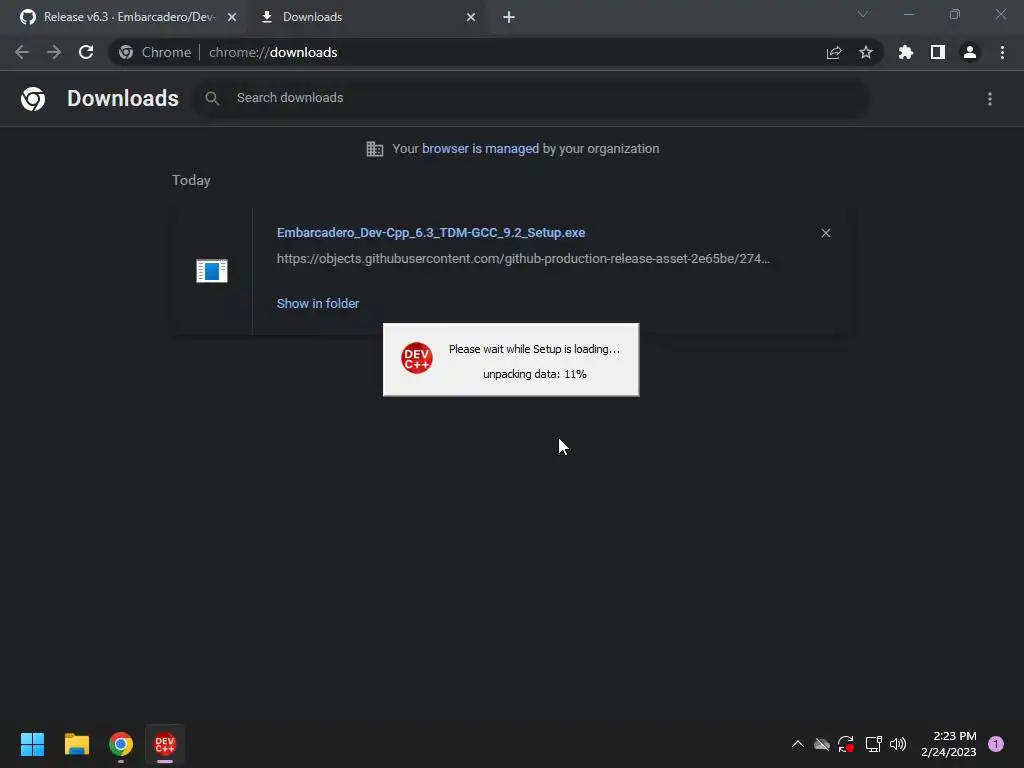Open the Downloads page more actions menu
The height and width of the screenshot is (768, 1024).
(990, 99)
